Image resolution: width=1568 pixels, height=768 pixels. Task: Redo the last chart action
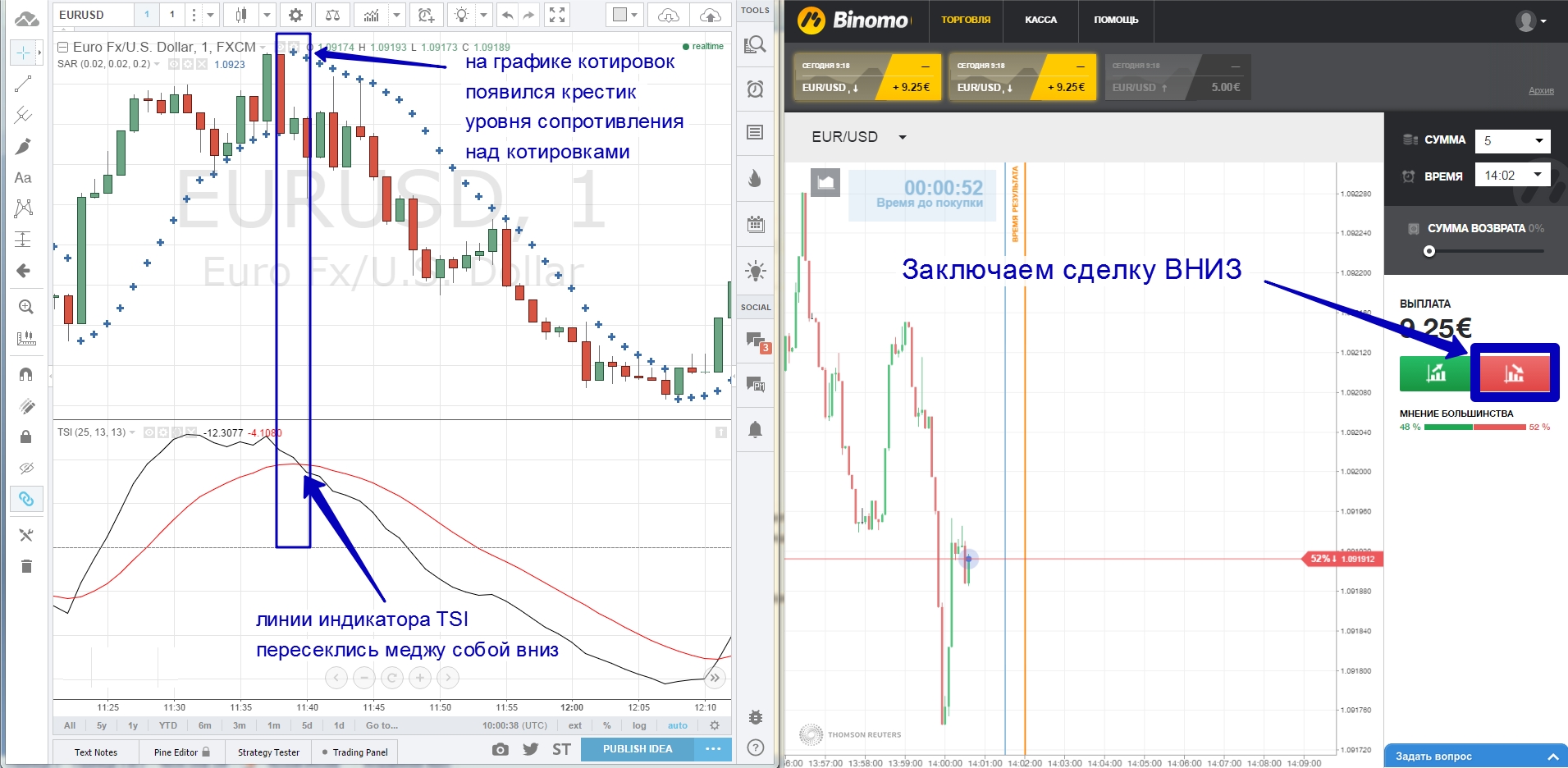point(529,15)
